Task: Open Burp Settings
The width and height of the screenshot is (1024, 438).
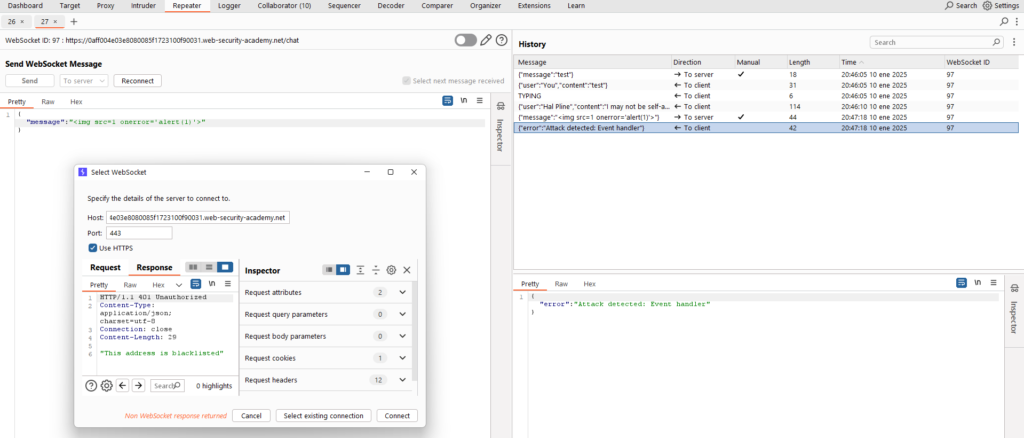Action: click(x=1000, y=5)
